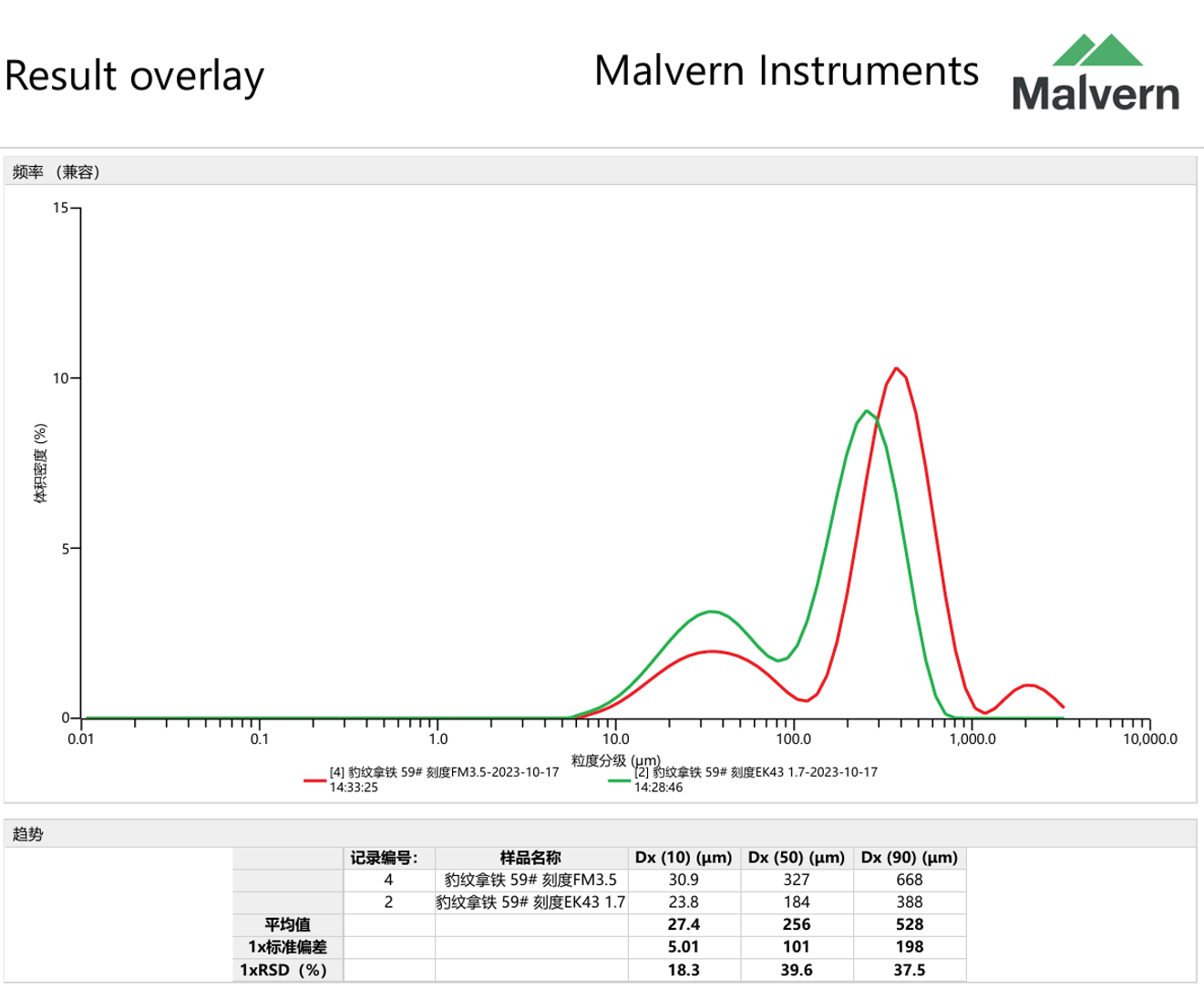The width and height of the screenshot is (1204, 990).
Task: Click the 体积密度 (%) y-axis label
Action: click(x=41, y=463)
